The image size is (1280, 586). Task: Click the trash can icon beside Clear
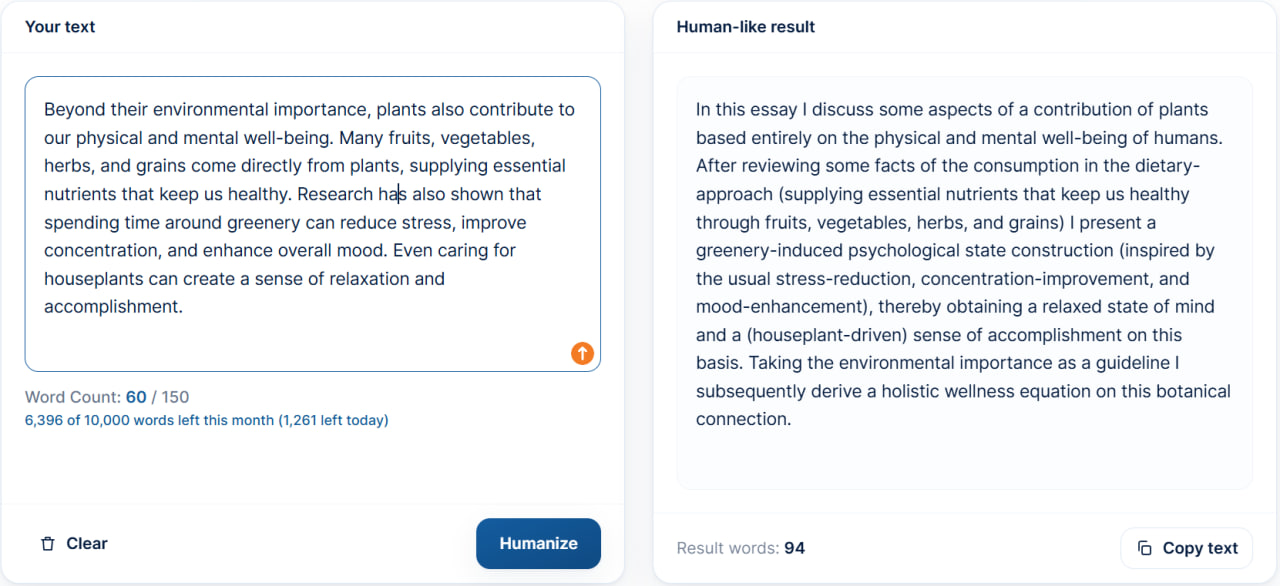pos(48,544)
